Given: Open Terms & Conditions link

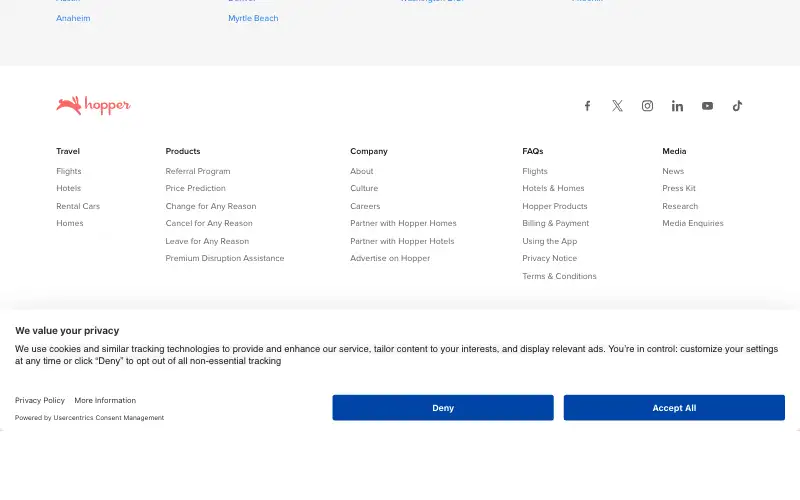Looking at the screenshot, I should [x=559, y=276].
